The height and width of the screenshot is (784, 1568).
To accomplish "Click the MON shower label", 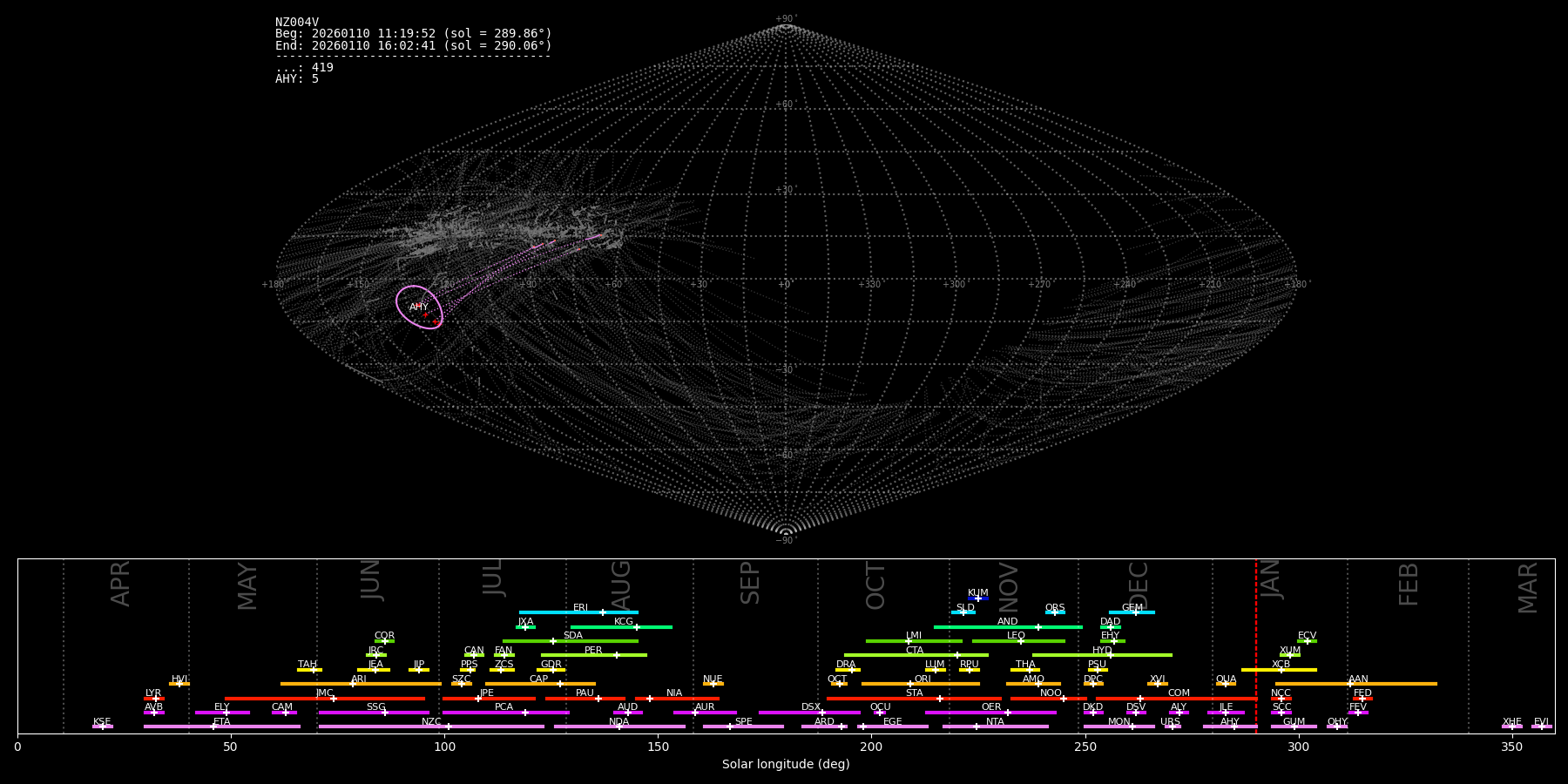I will [x=1119, y=722].
